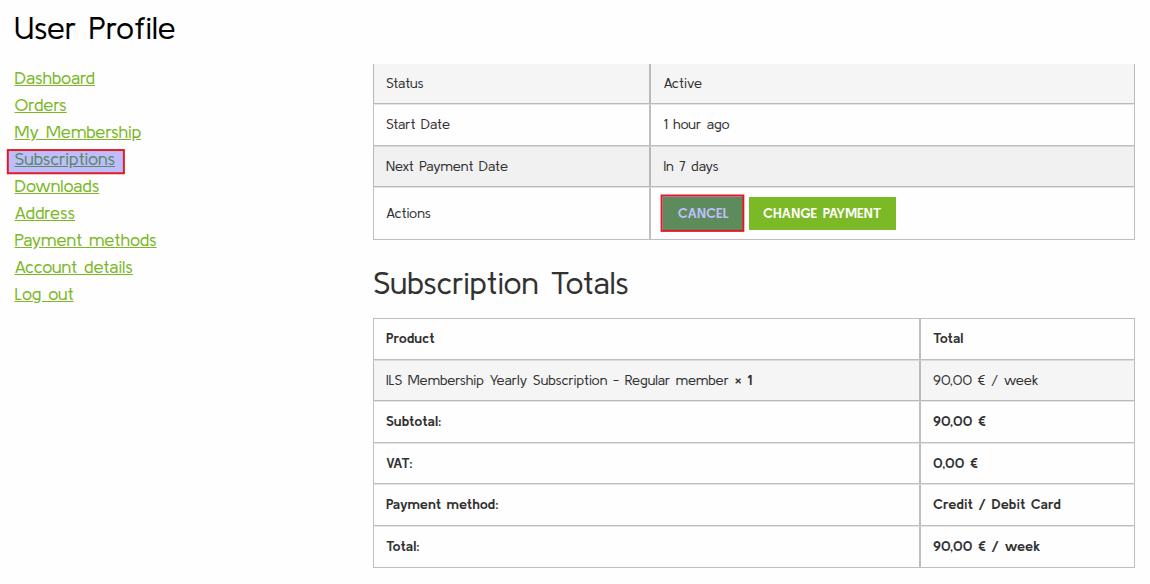Go to the Orders page
The width and height of the screenshot is (1150, 584).
pyautogui.click(x=40, y=105)
